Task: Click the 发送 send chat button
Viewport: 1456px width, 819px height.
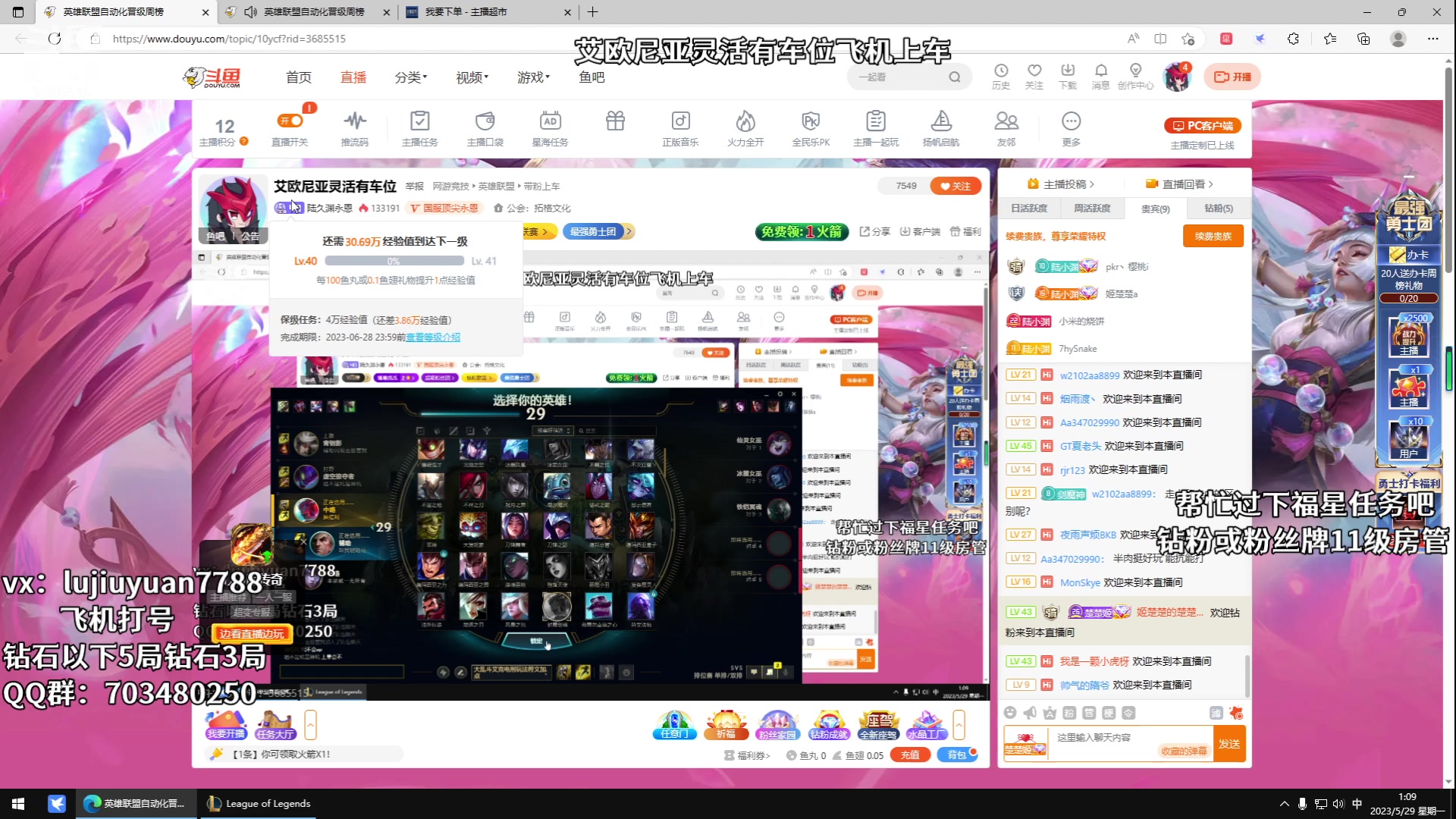Action: pyautogui.click(x=1229, y=744)
